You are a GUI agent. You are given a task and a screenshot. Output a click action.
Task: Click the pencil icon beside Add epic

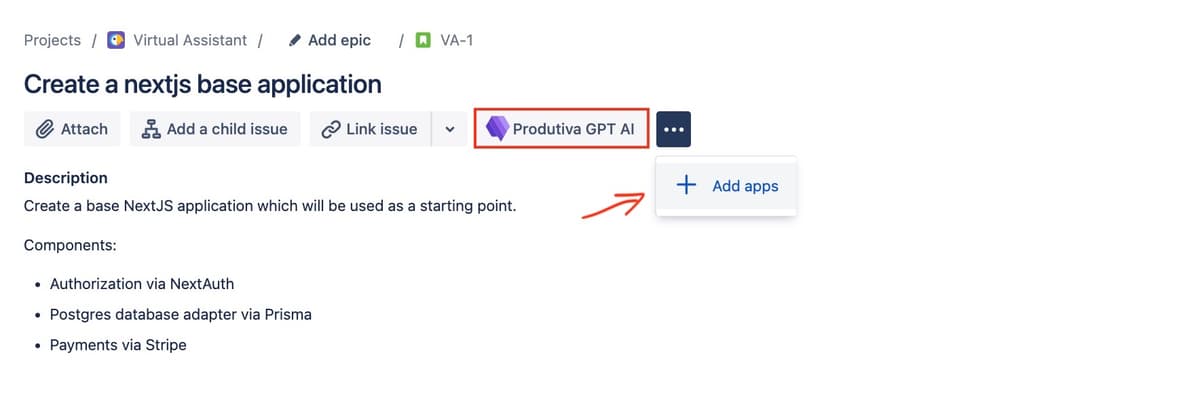coord(294,41)
